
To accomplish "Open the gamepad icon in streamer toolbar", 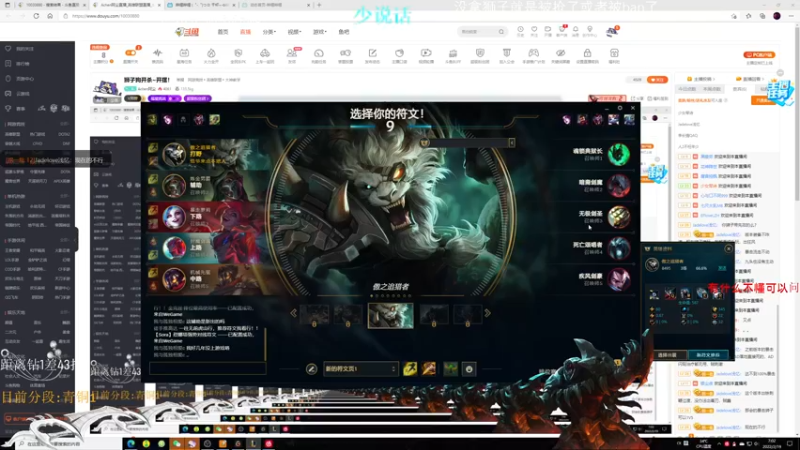I will 533,53.
